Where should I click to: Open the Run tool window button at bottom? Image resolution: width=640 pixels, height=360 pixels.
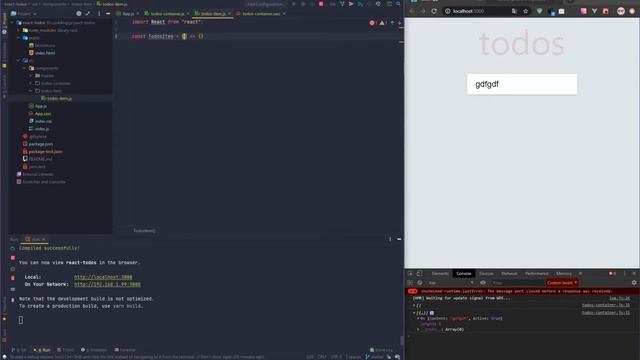(42, 350)
